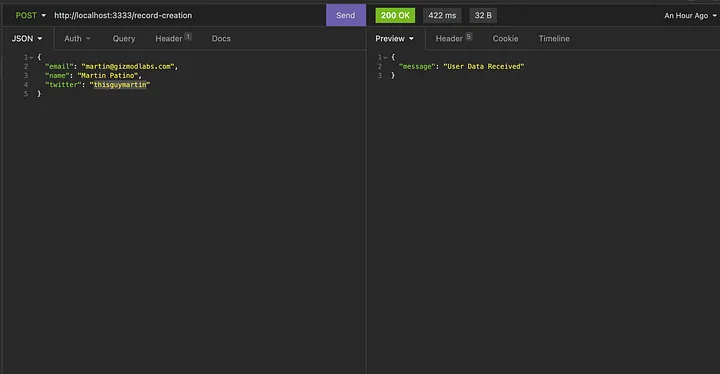This screenshot has width=720, height=374.
Task: Click the "twitter" key in request body
Action: coord(63,85)
